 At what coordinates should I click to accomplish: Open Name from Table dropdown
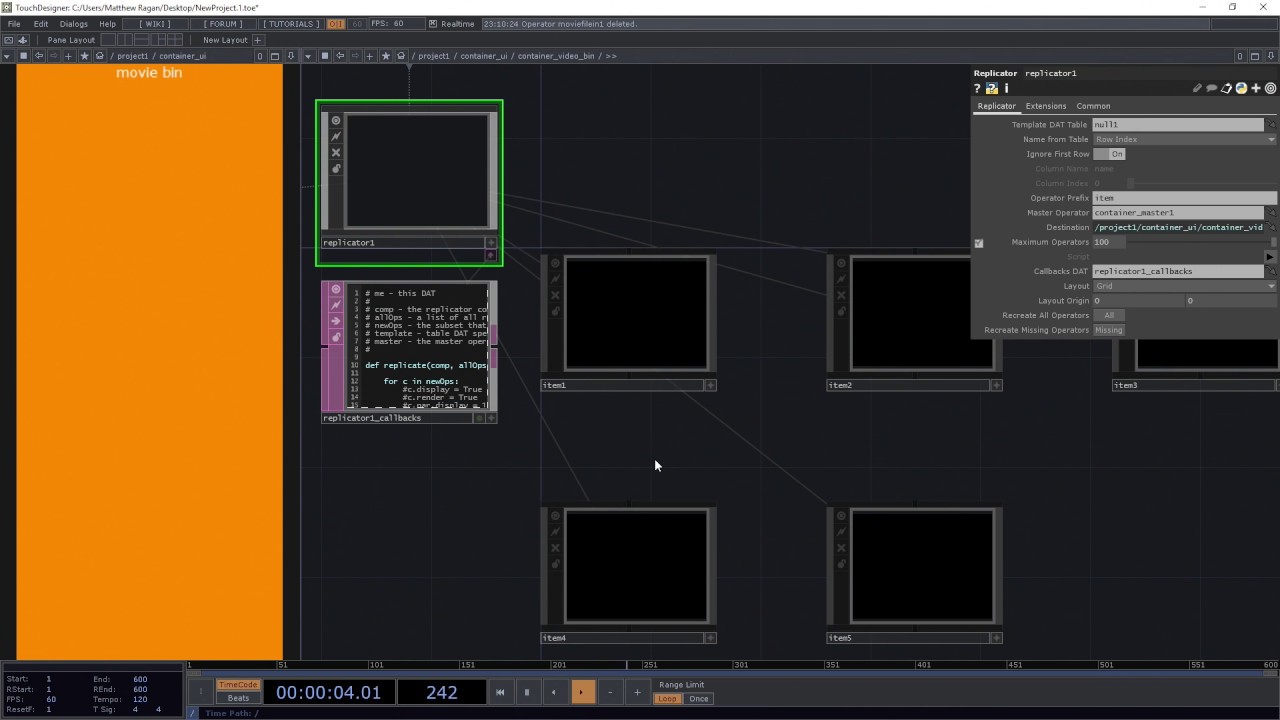pos(1185,140)
